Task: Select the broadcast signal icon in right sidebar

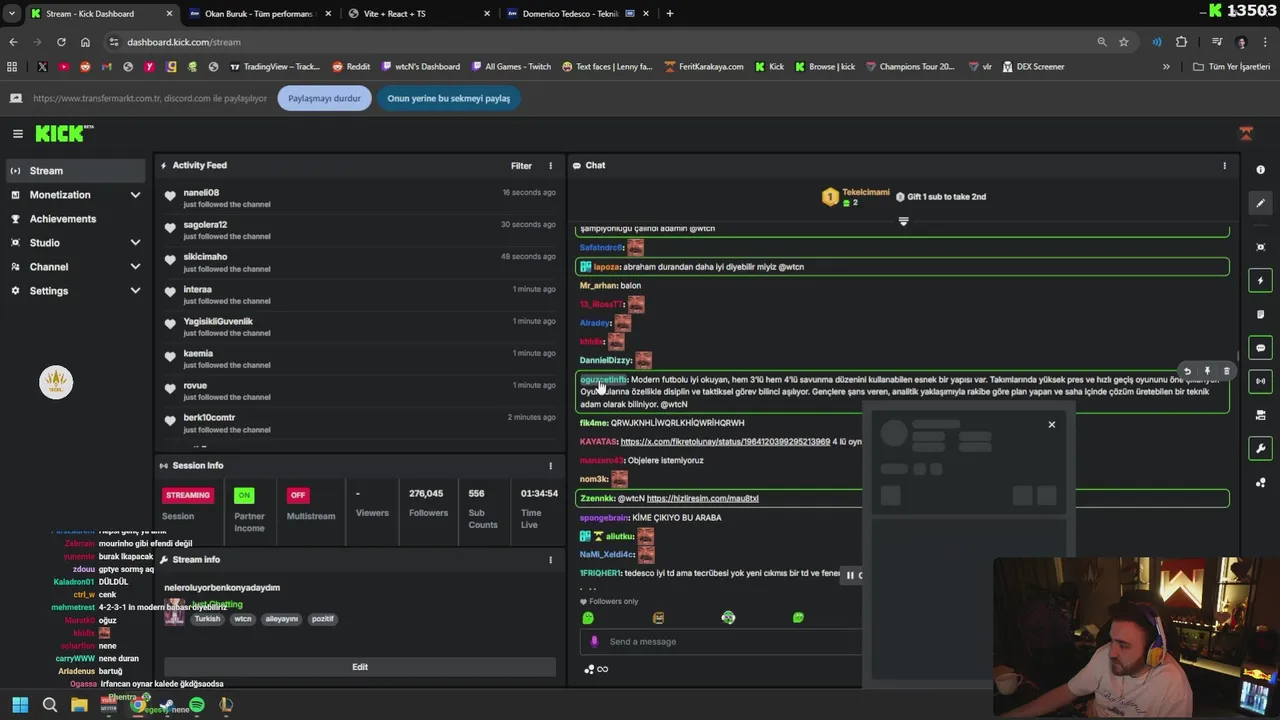Action: 1260,381
